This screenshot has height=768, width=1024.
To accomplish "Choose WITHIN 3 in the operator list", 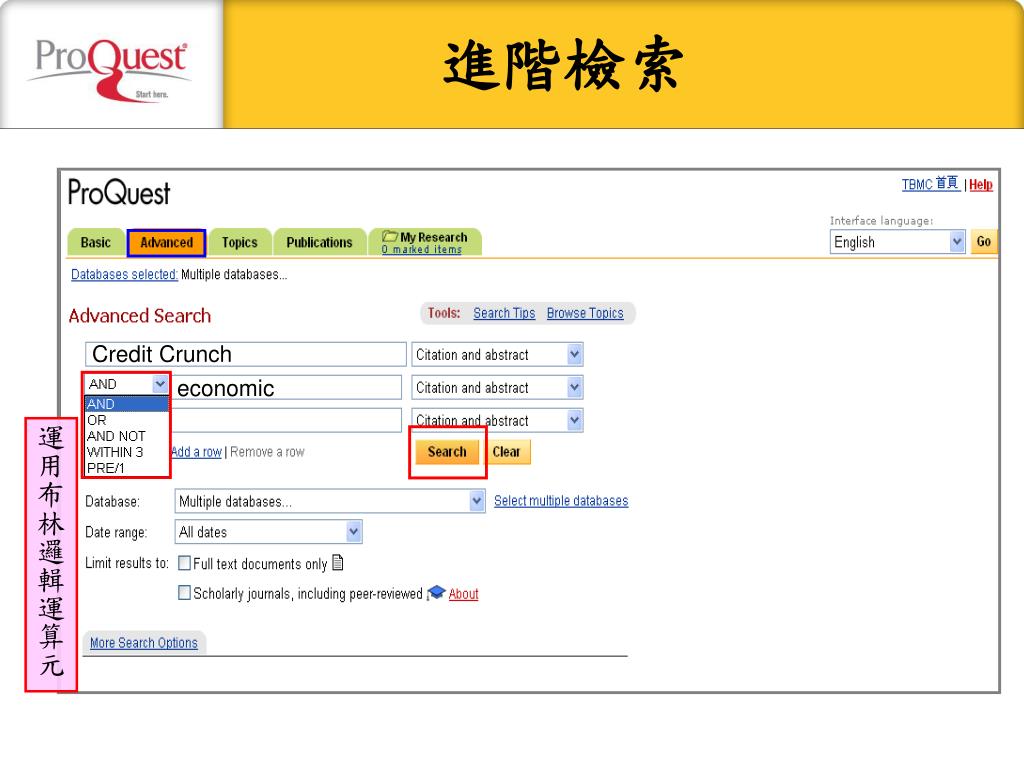I will coord(127,452).
